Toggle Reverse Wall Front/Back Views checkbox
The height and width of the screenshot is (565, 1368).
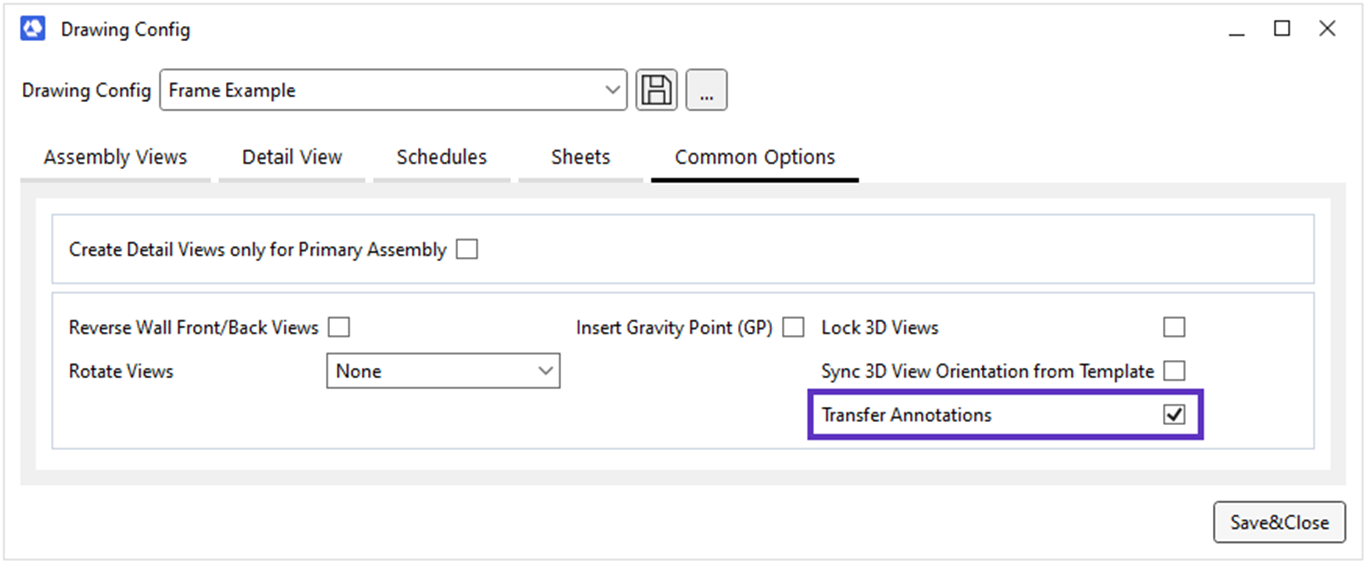(339, 327)
